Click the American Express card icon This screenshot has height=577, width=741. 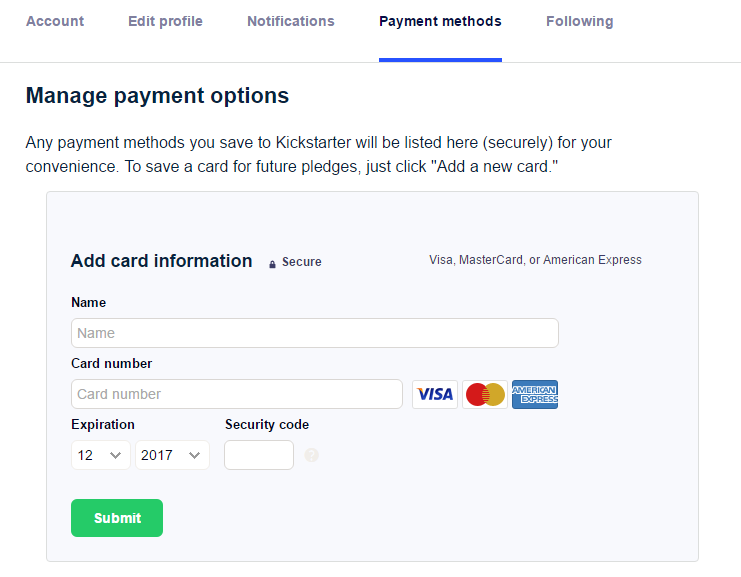535,394
